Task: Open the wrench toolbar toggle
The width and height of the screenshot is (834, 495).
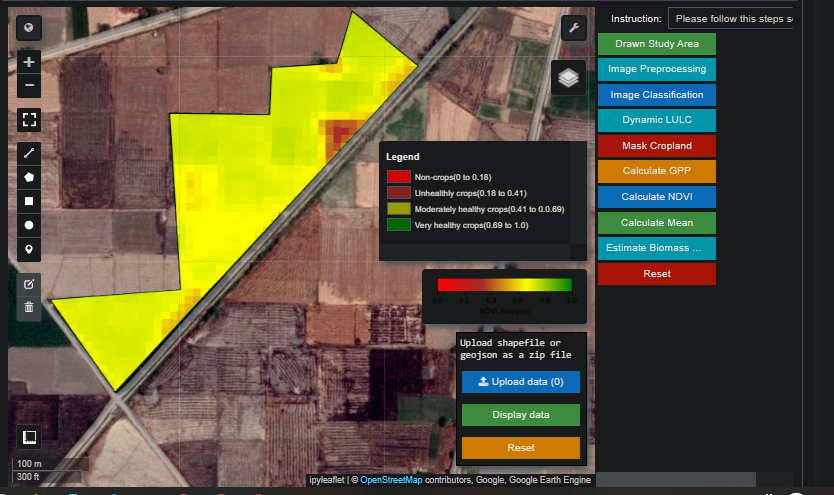Action: [x=574, y=28]
